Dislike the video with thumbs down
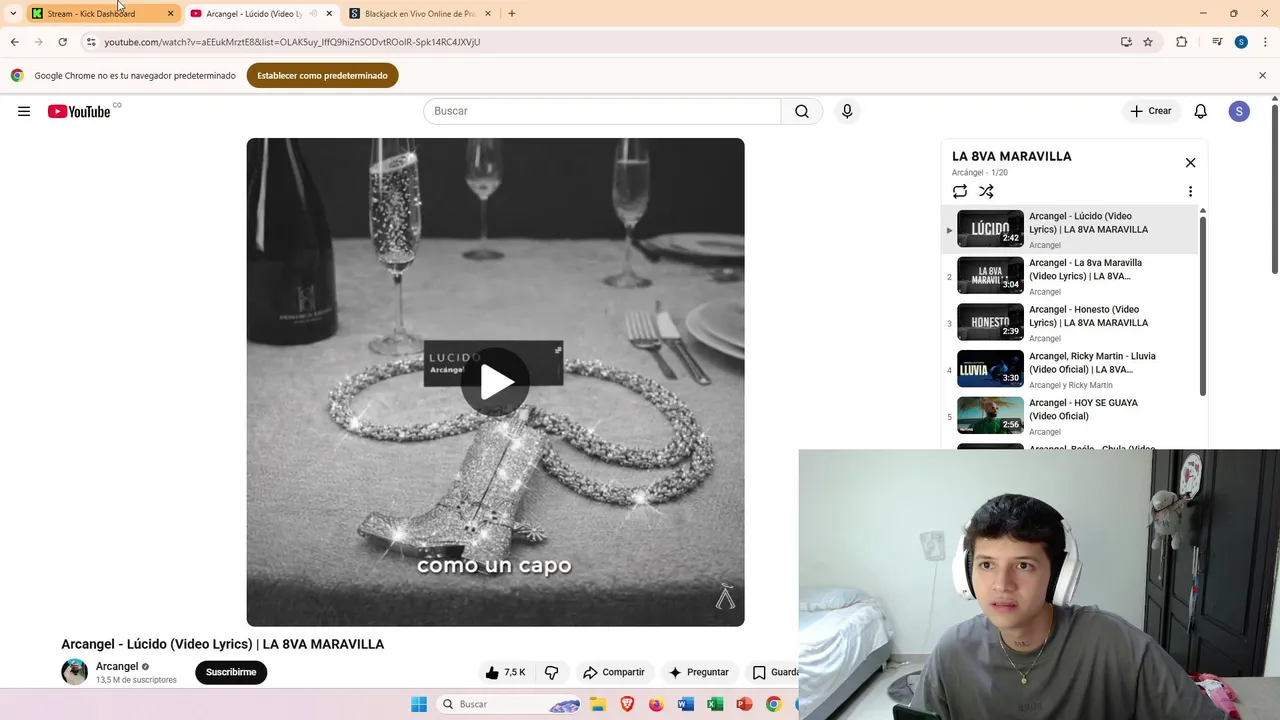 click(551, 672)
